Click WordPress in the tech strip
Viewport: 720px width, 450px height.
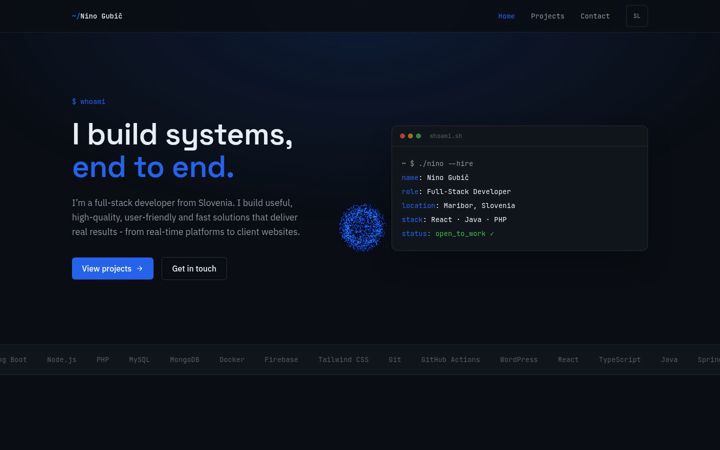point(518,360)
